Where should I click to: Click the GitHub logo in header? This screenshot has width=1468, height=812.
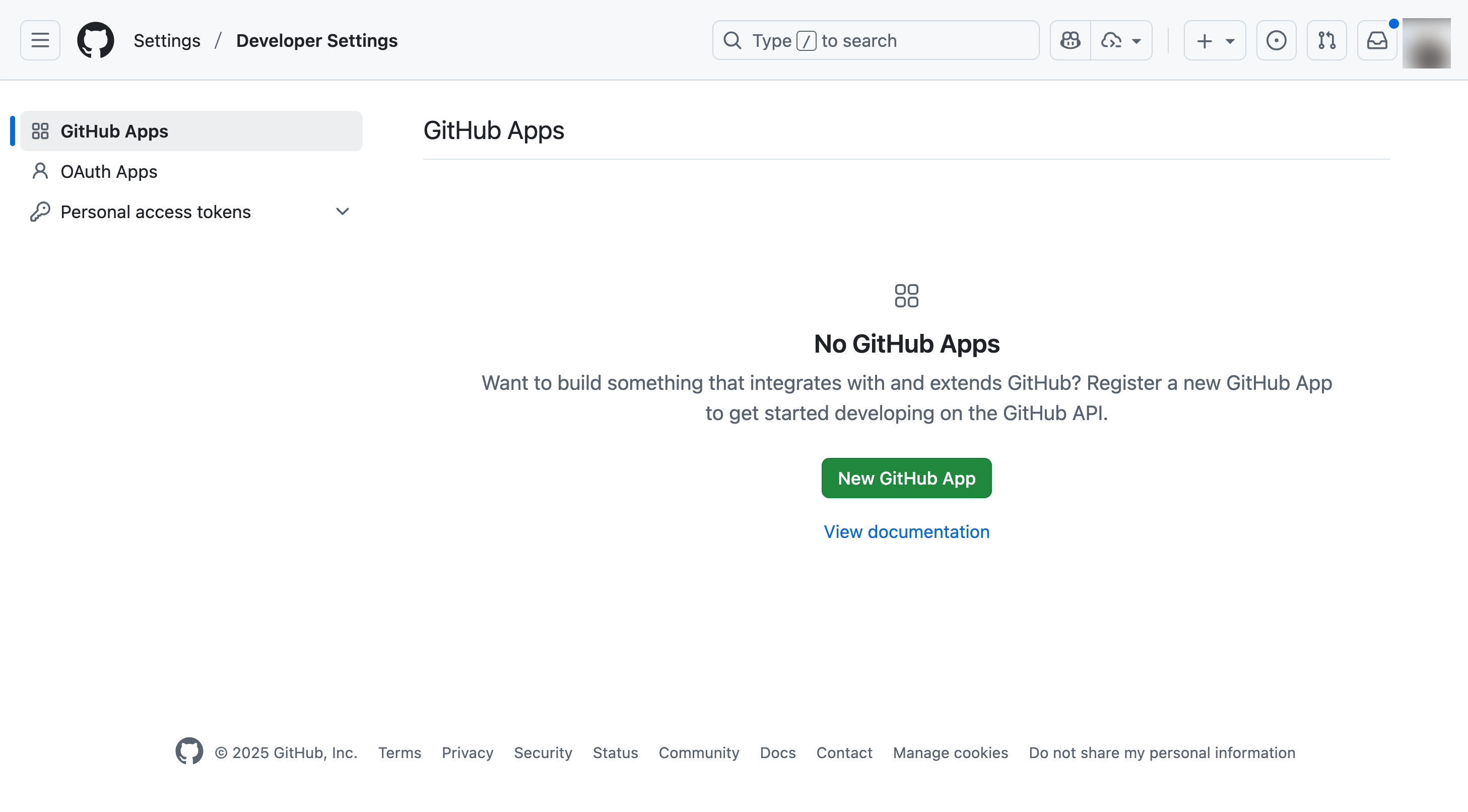pyautogui.click(x=95, y=40)
